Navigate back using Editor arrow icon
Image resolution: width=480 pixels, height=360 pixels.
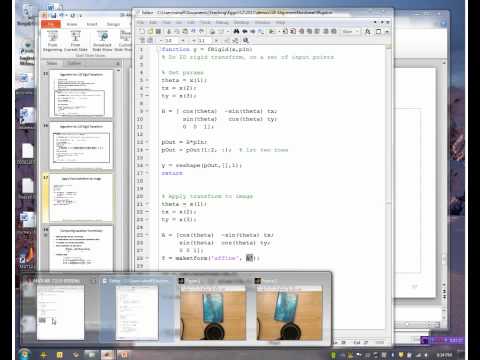pyautogui.click(x=245, y=31)
